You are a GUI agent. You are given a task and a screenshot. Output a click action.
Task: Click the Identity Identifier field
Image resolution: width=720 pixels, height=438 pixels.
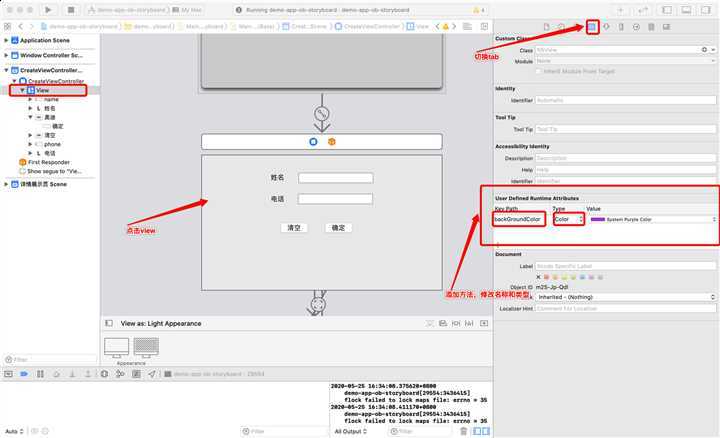click(x=625, y=100)
